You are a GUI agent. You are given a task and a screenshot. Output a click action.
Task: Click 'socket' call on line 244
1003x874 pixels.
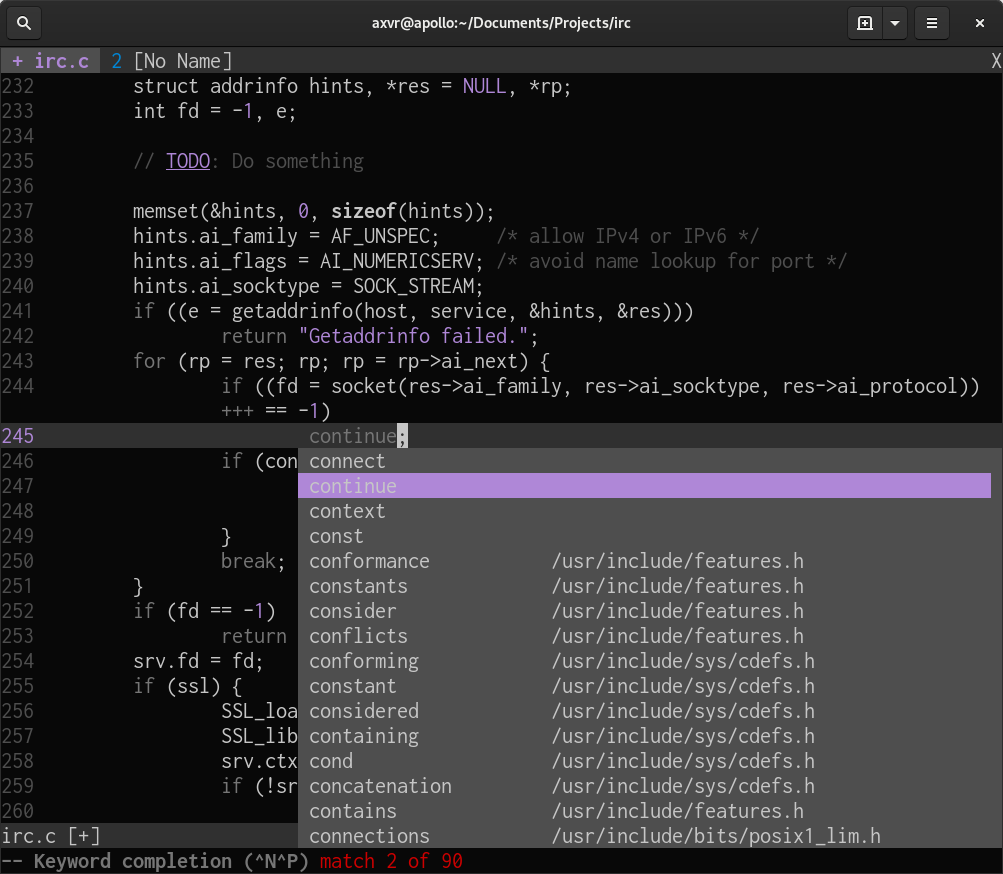(x=364, y=385)
